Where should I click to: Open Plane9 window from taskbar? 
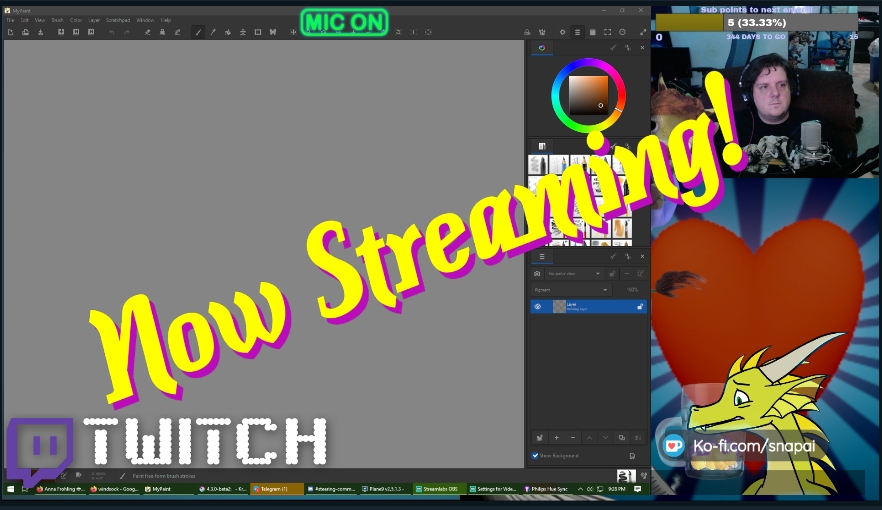pos(384,489)
